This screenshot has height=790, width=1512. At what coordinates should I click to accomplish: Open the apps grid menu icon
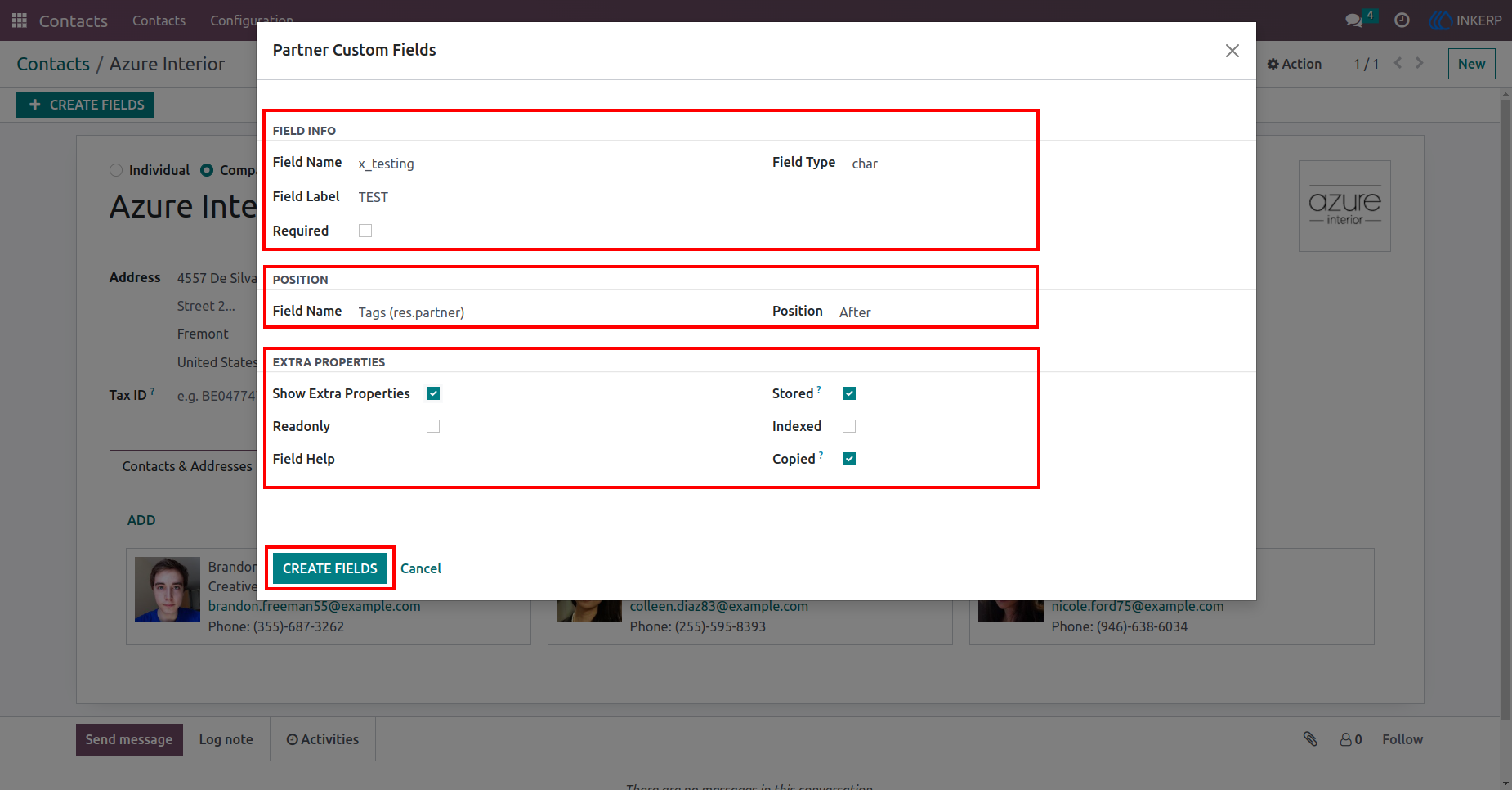coord(20,20)
